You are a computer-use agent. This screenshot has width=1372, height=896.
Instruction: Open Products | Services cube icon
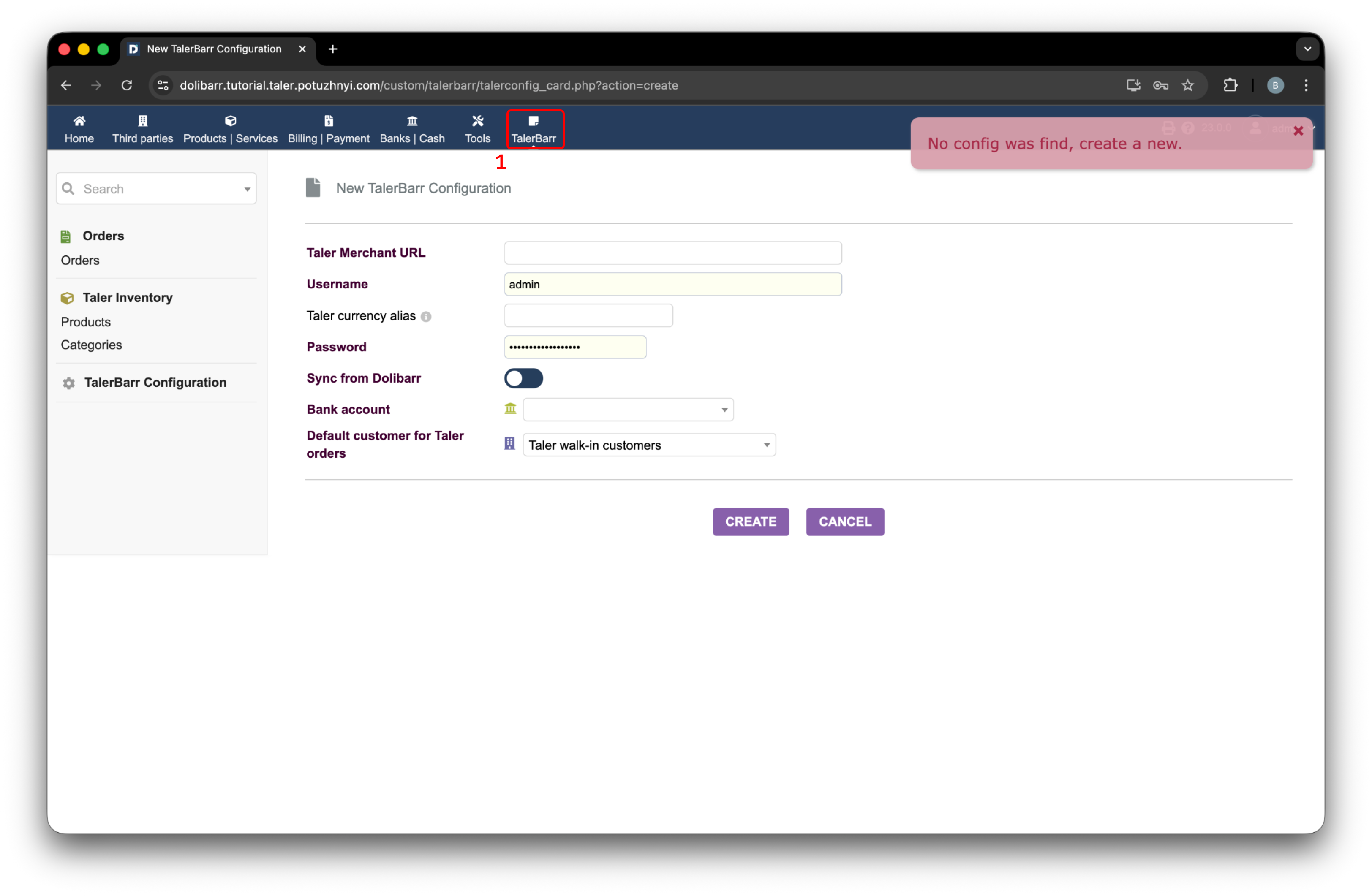tap(230, 121)
